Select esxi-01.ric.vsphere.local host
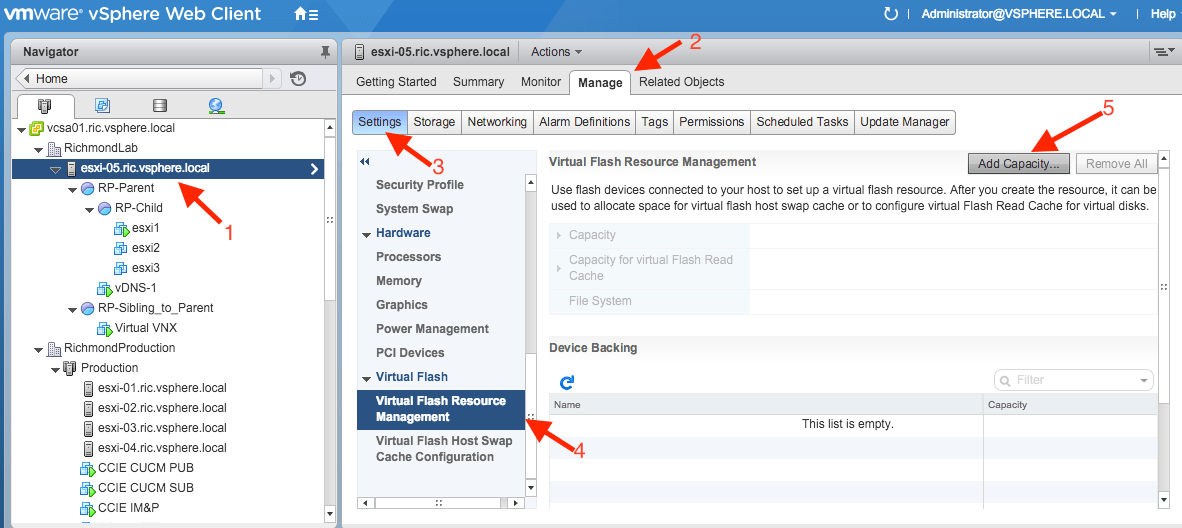This screenshot has height=528, width=1182. [x=161, y=388]
